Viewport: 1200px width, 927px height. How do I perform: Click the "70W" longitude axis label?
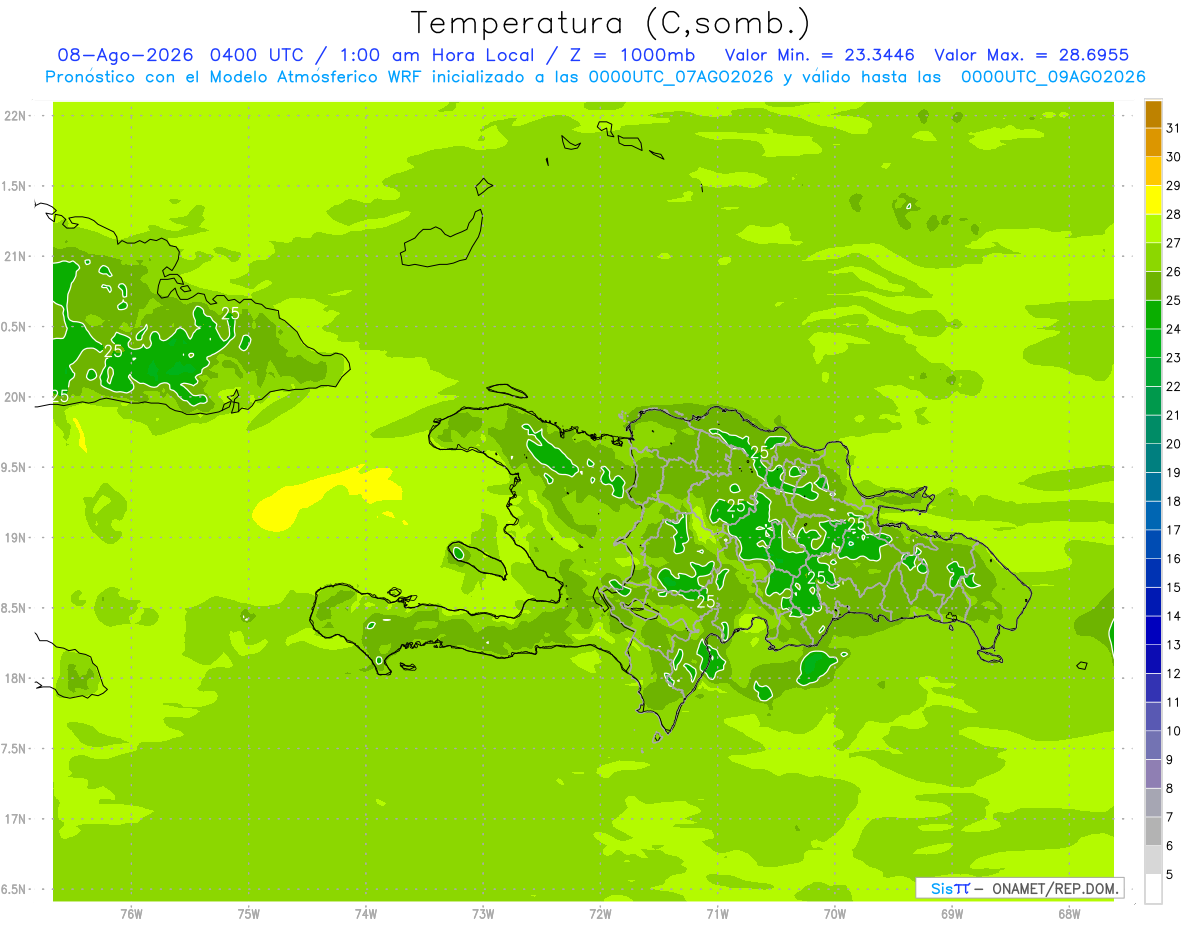[x=835, y=913]
